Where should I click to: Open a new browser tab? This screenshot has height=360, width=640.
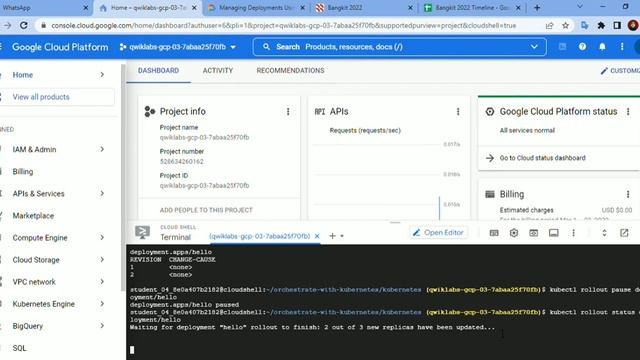pos(537,8)
